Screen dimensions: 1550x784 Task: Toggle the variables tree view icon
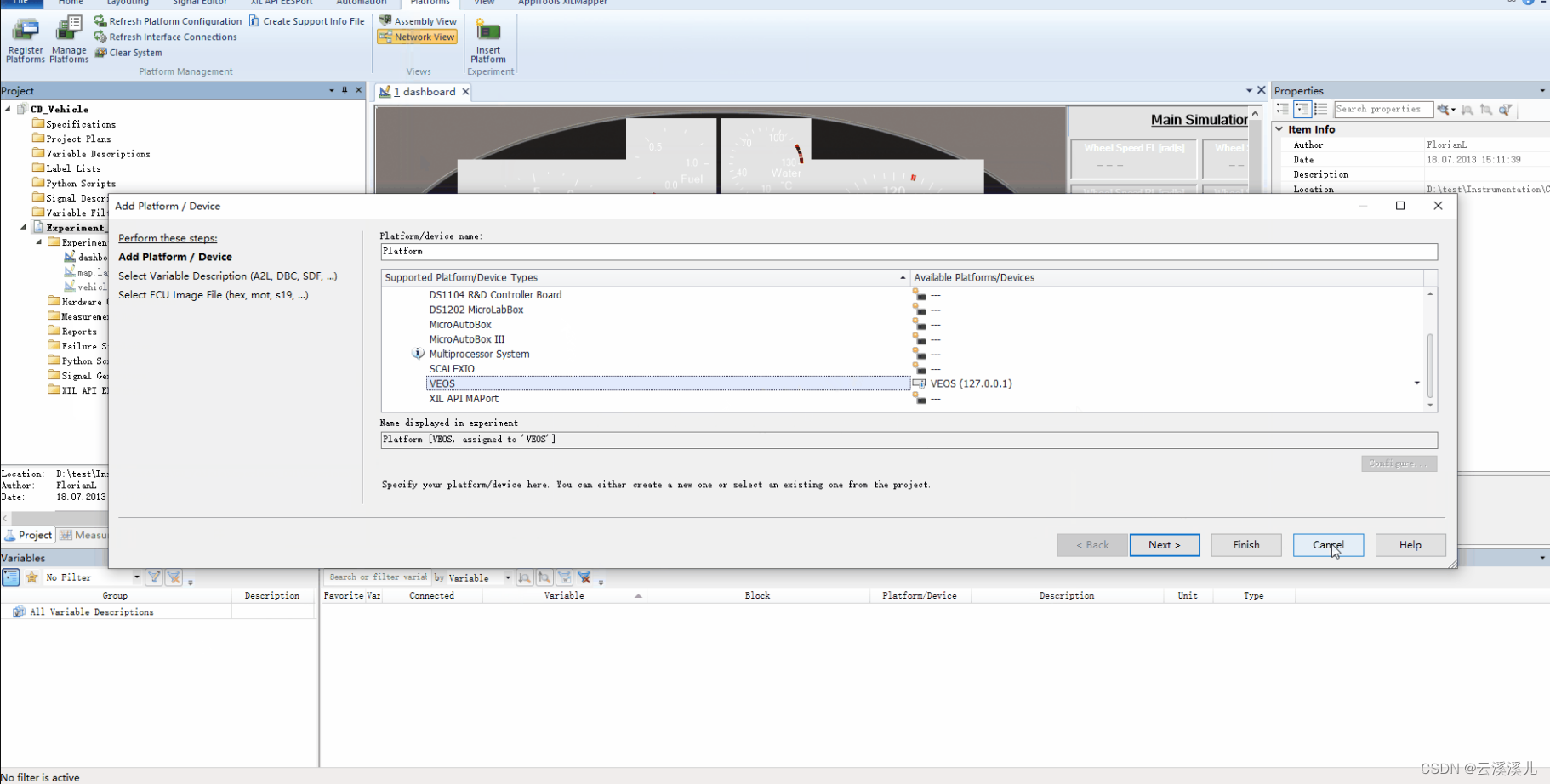(x=11, y=577)
